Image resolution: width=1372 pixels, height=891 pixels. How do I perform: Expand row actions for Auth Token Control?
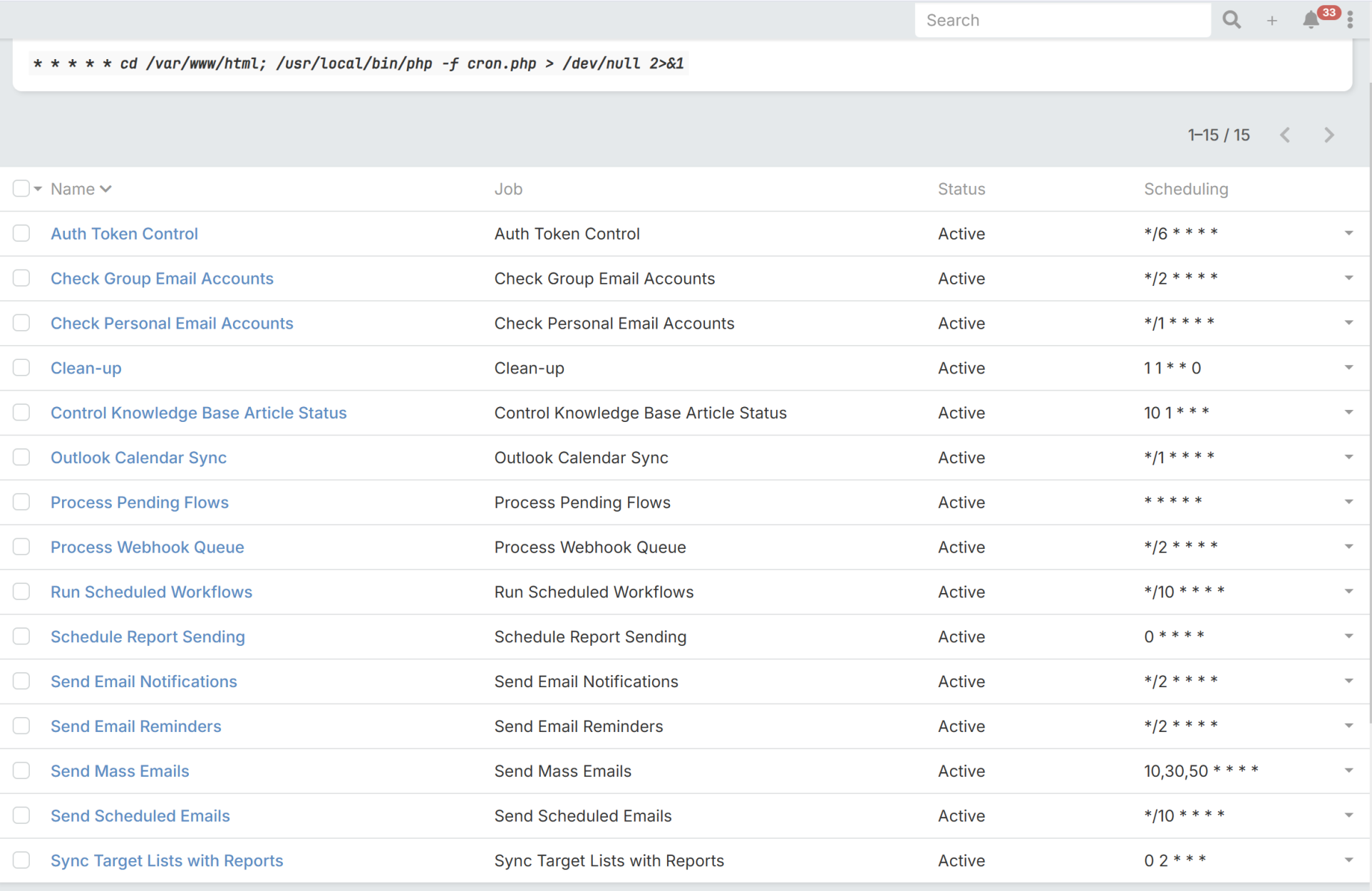(x=1348, y=233)
